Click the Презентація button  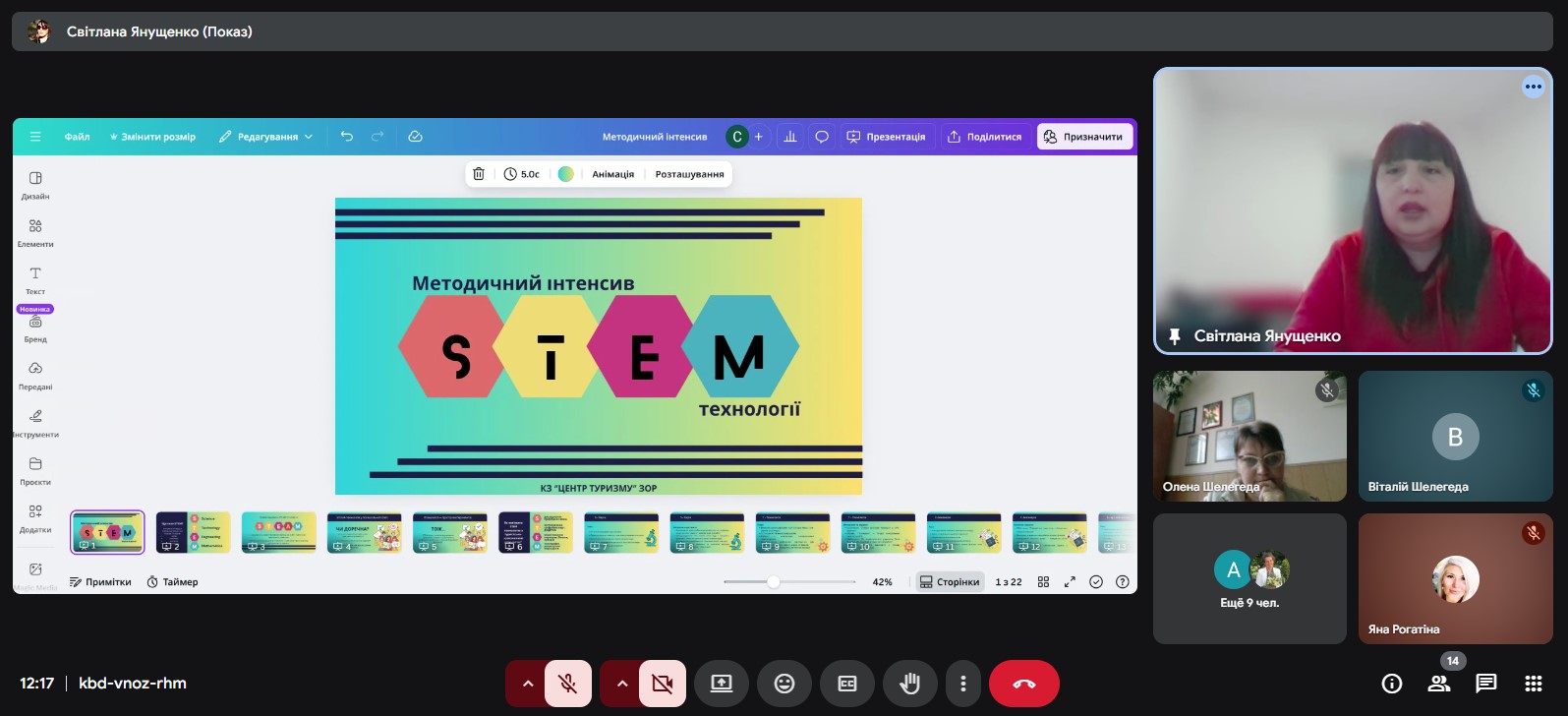click(886, 137)
